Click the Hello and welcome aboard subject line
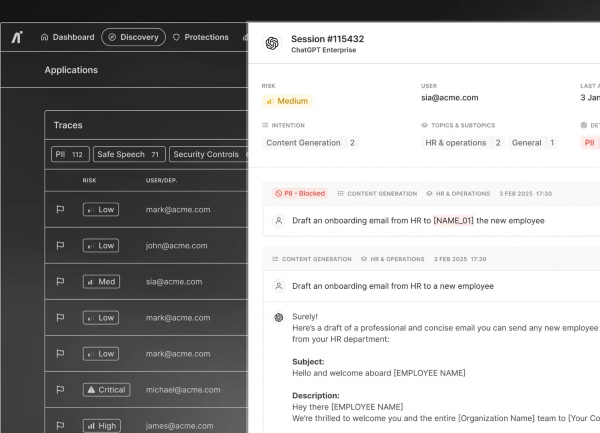The image size is (600, 433). click(x=379, y=373)
